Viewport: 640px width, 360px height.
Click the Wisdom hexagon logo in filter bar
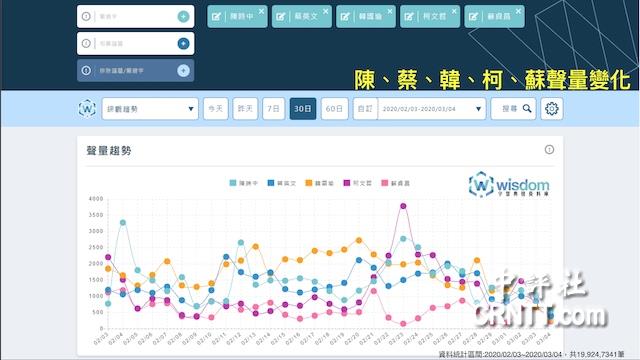pyautogui.click(x=87, y=109)
